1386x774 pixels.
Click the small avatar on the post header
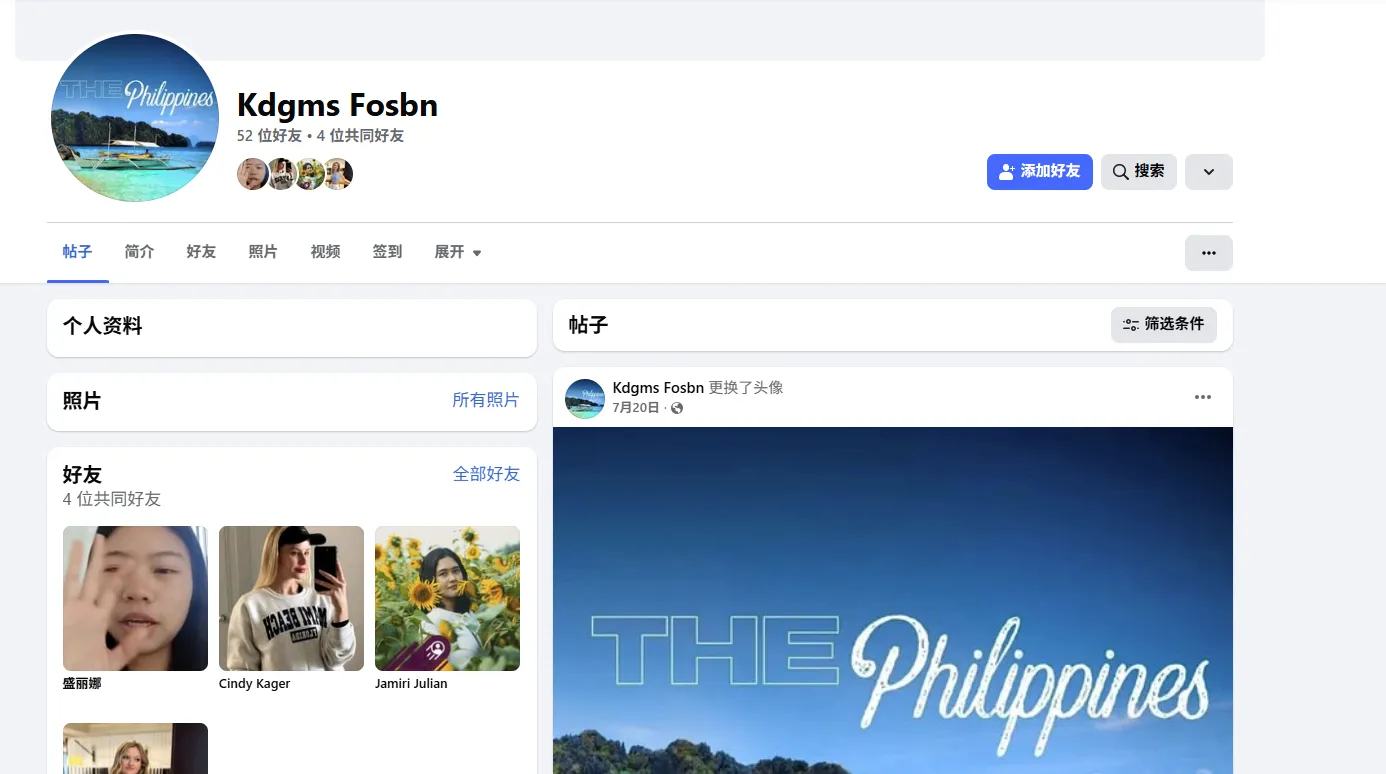[x=585, y=398]
